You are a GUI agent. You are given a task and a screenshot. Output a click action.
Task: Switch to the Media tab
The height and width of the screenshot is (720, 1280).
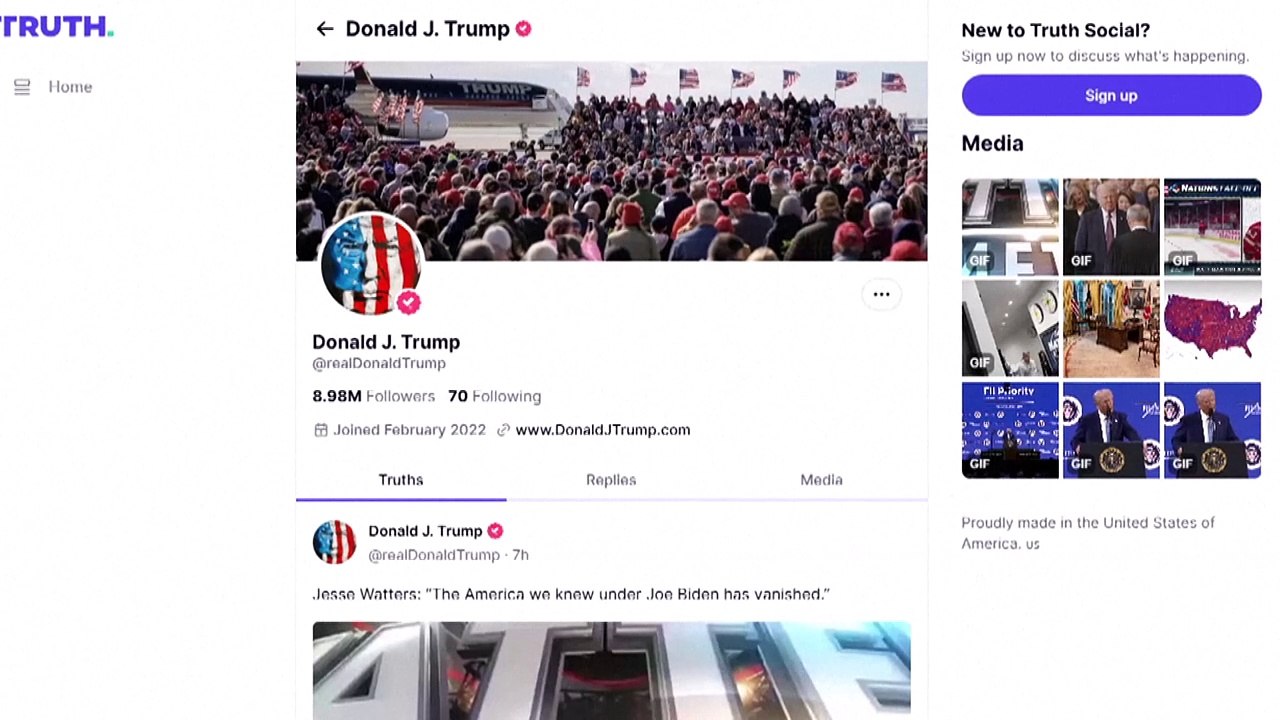click(821, 480)
